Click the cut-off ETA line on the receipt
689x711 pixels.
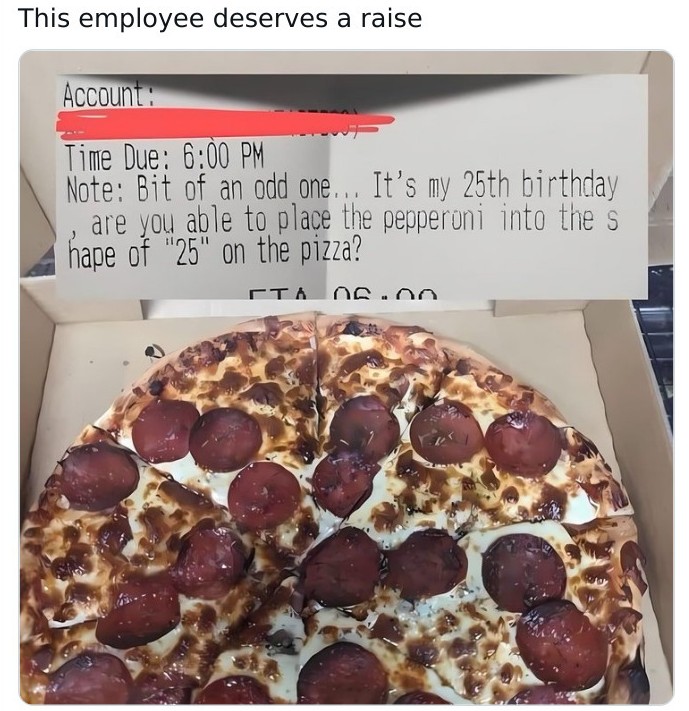tap(343, 294)
